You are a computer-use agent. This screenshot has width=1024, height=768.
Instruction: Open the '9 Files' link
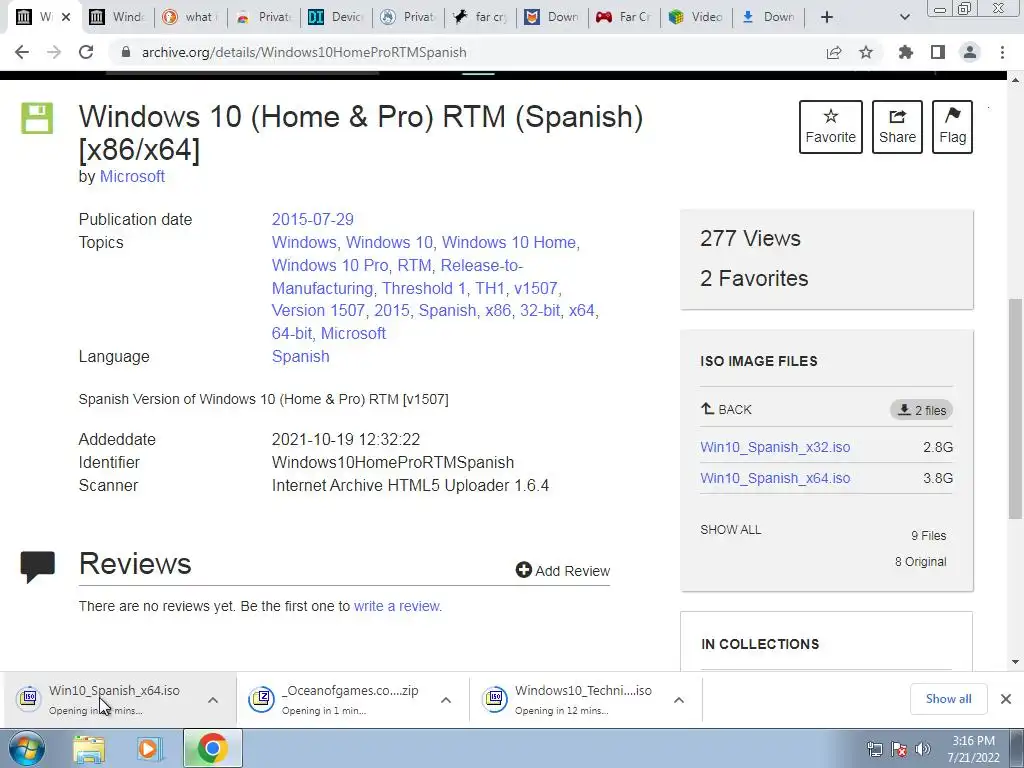[929, 536]
